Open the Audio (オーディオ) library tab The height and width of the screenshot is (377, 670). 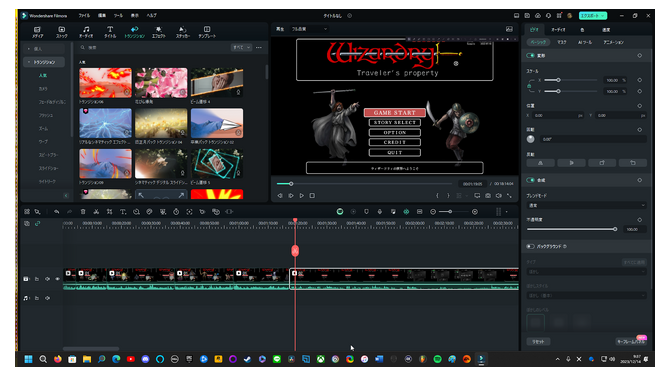[86, 32]
